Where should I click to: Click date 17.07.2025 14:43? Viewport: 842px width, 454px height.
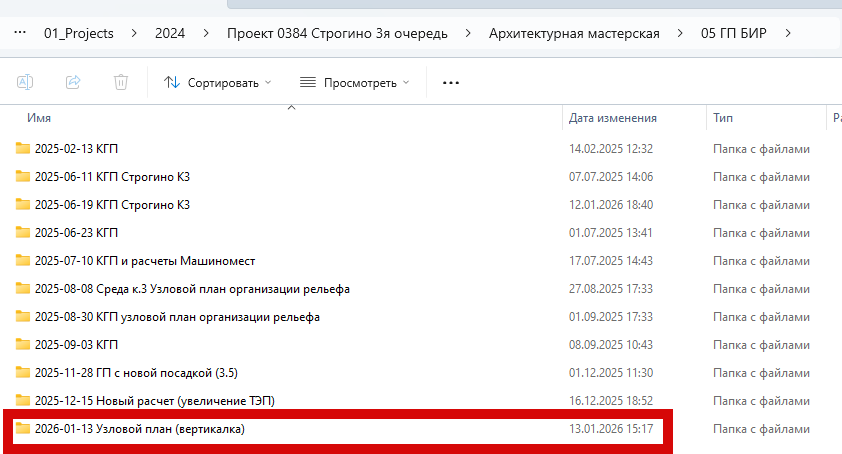click(x=611, y=261)
